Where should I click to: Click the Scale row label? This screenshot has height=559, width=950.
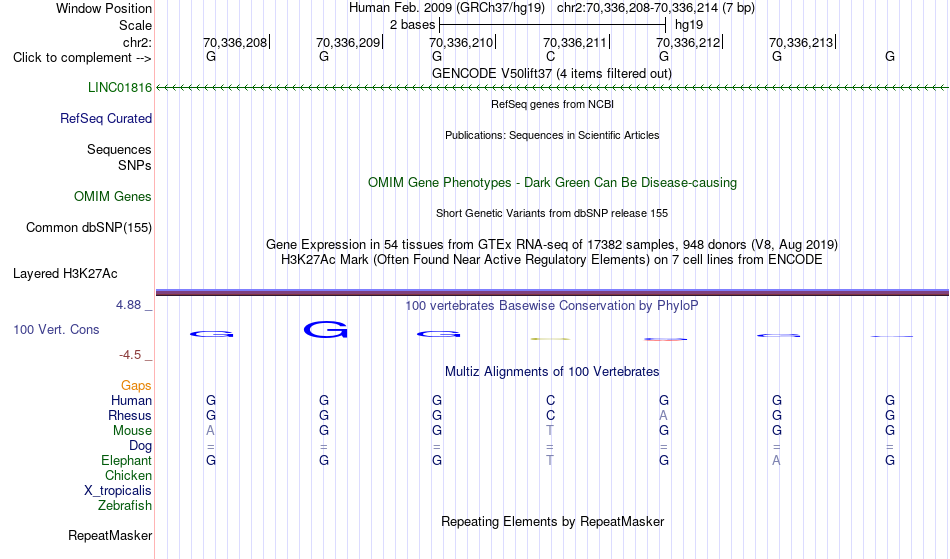[x=135, y=25]
